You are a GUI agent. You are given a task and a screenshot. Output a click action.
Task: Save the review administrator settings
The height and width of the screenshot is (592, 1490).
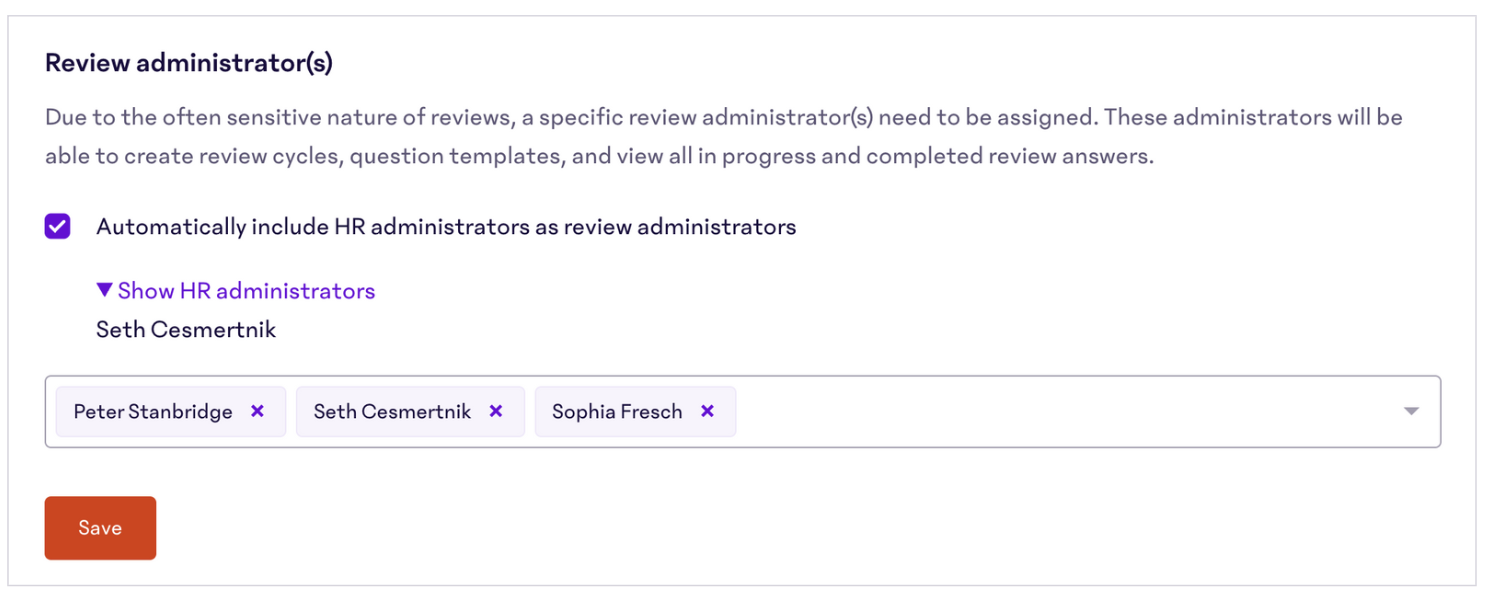pos(100,528)
